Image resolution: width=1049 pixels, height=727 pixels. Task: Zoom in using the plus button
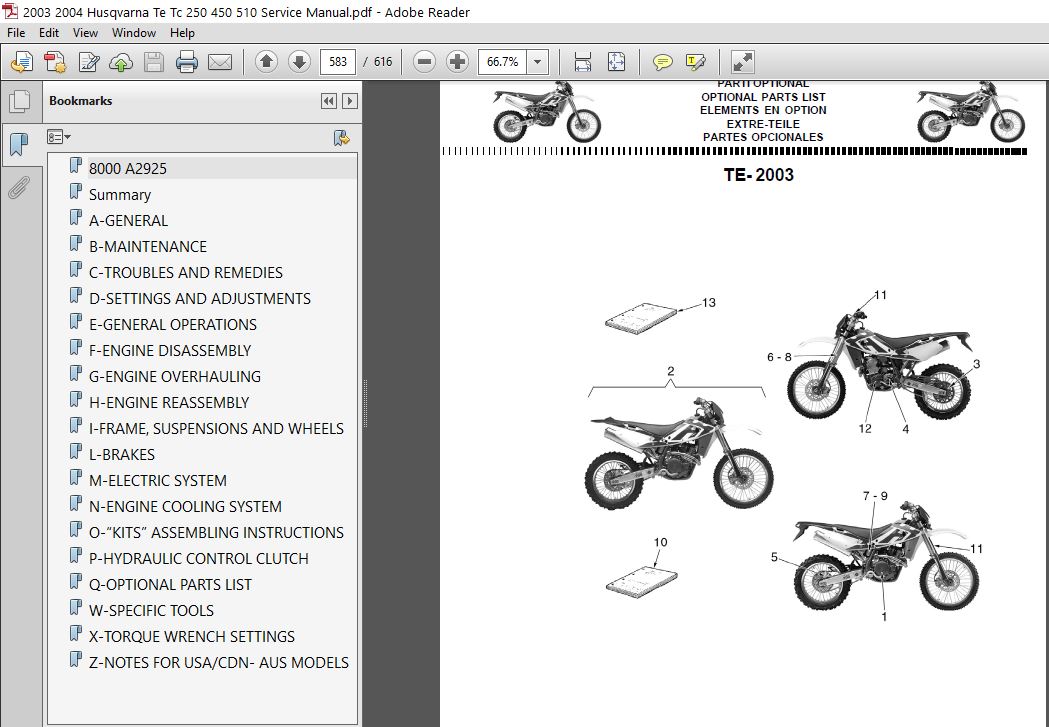[458, 62]
